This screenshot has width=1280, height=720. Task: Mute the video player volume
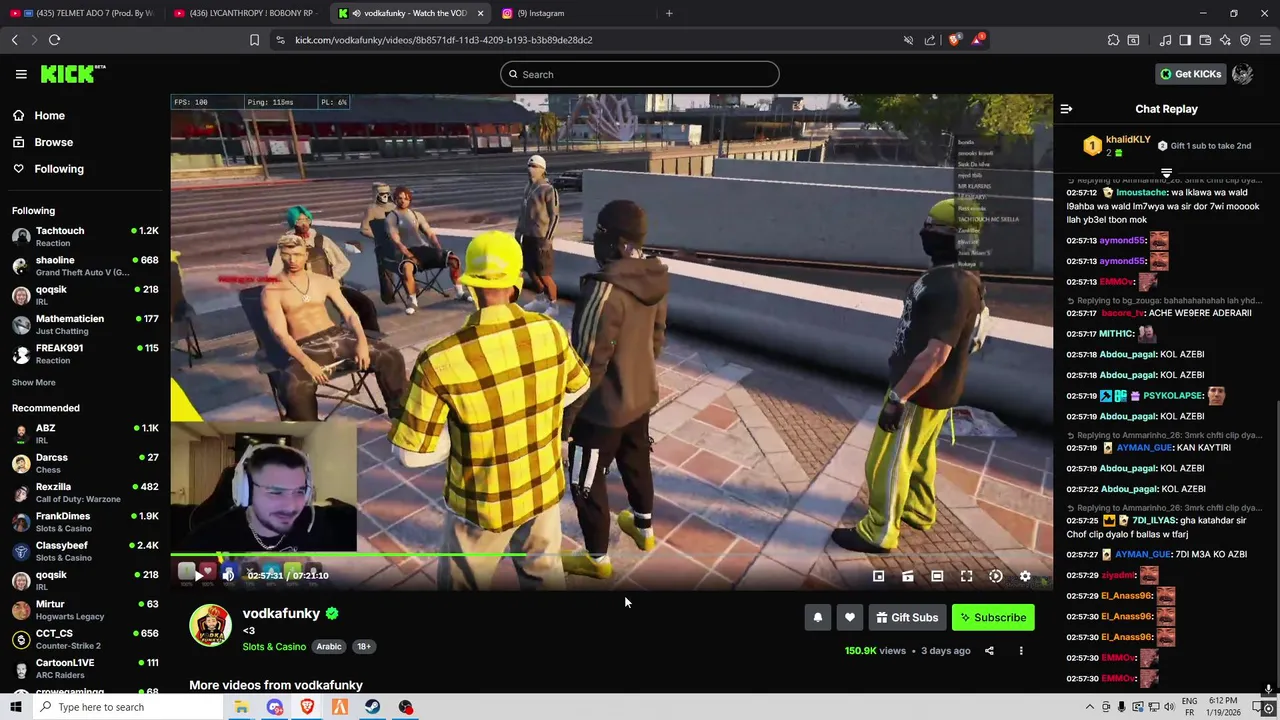pos(228,575)
